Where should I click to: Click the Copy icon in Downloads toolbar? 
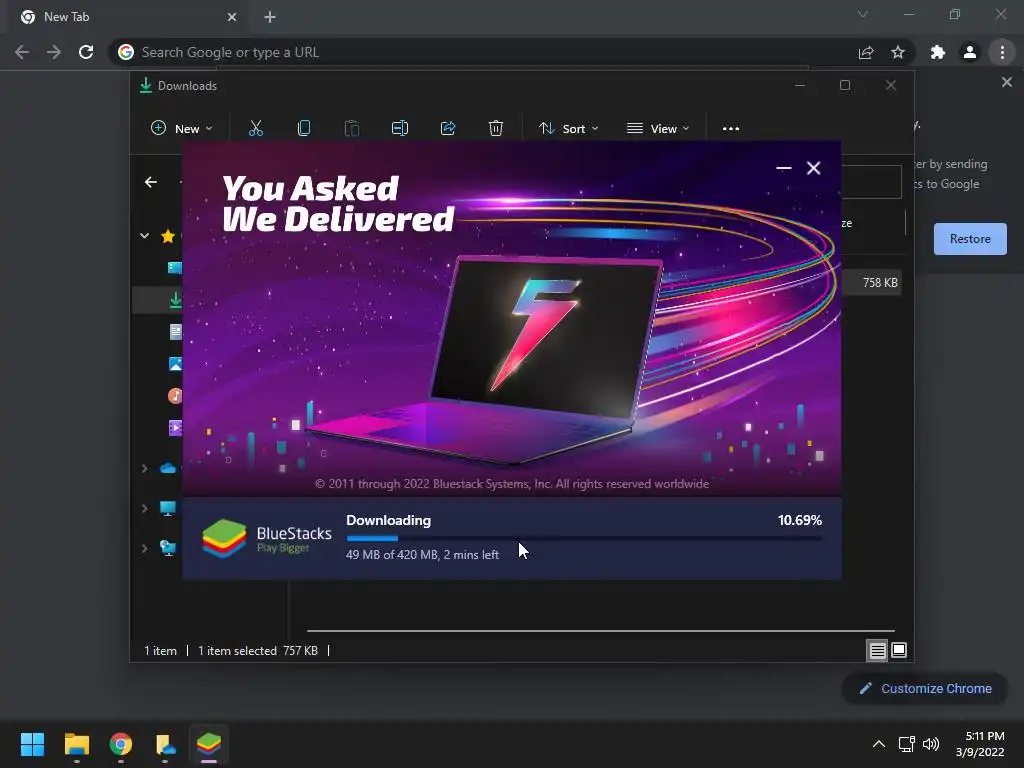coord(304,128)
